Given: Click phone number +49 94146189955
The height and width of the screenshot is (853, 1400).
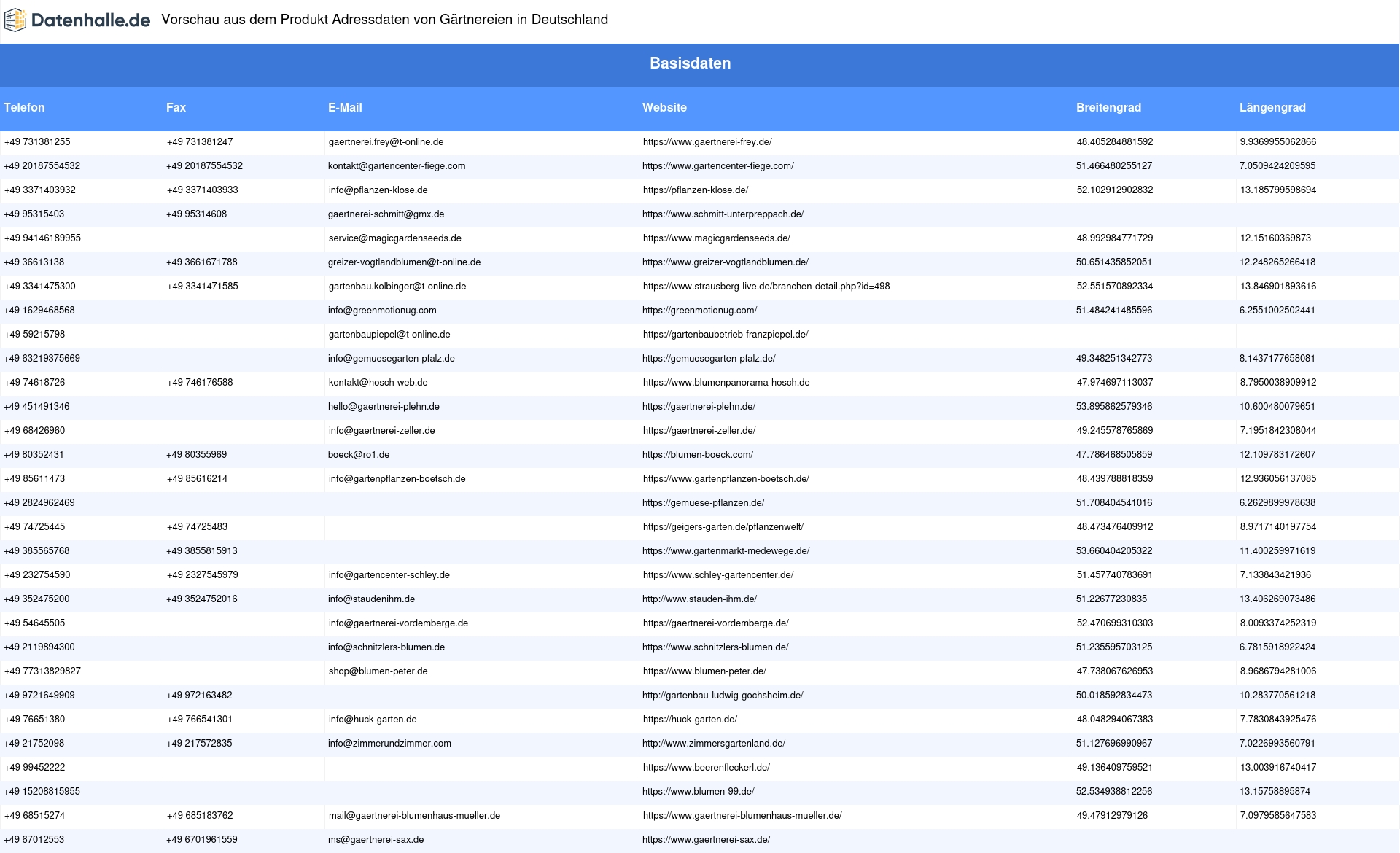Looking at the screenshot, I should [x=42, y=238].
